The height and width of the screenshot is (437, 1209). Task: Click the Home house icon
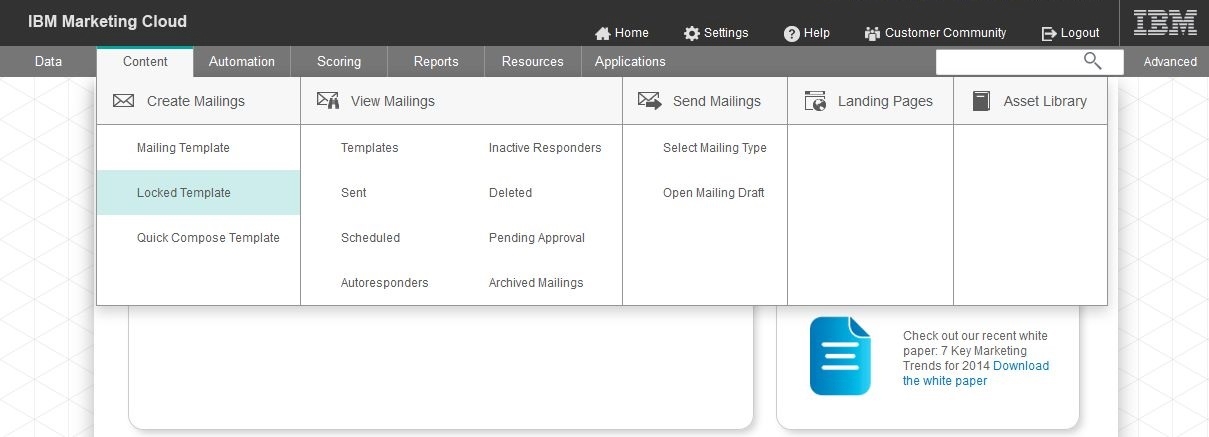pyautogui.click(x=603, y=33)
